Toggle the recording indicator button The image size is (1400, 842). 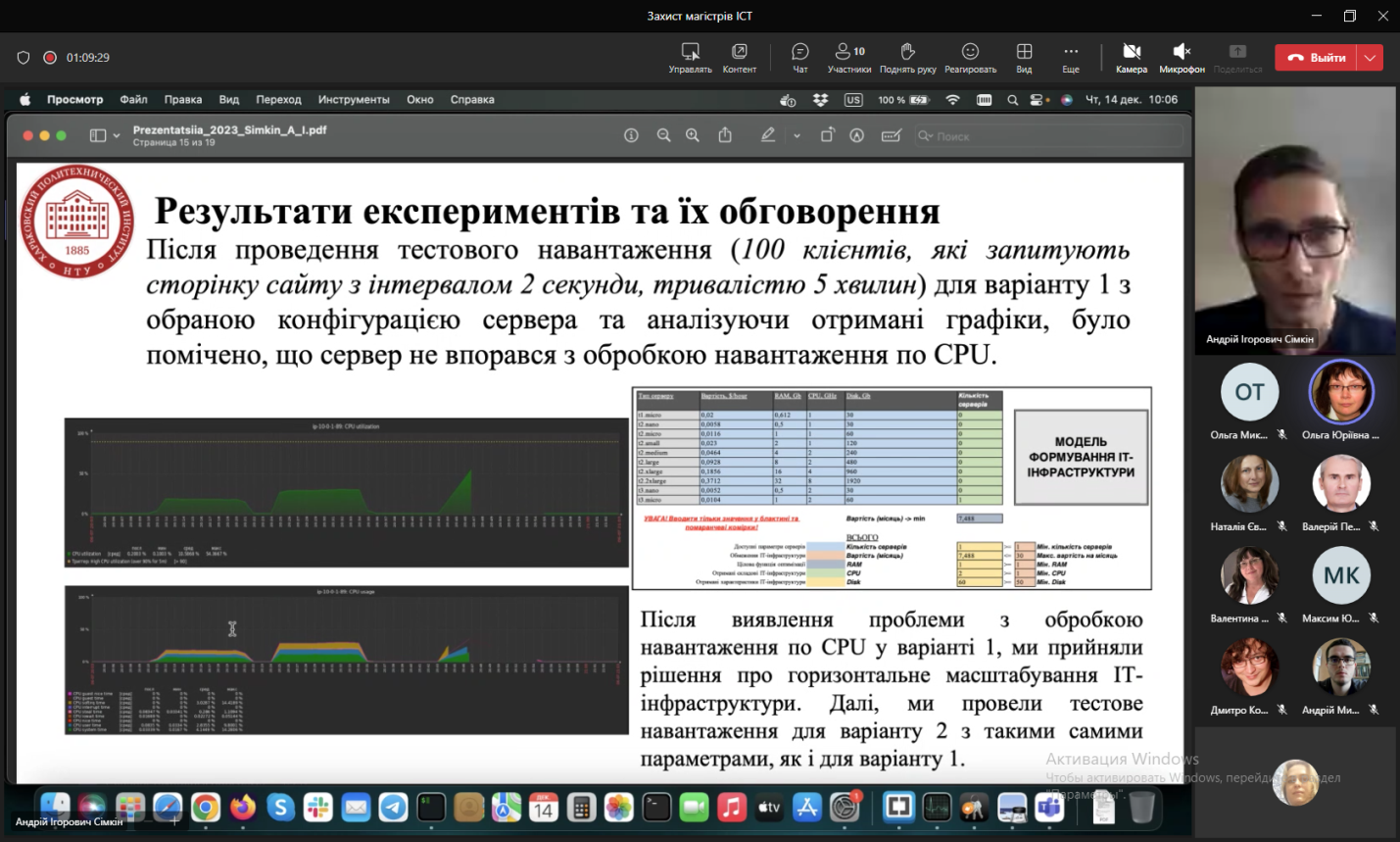point(50,58)
